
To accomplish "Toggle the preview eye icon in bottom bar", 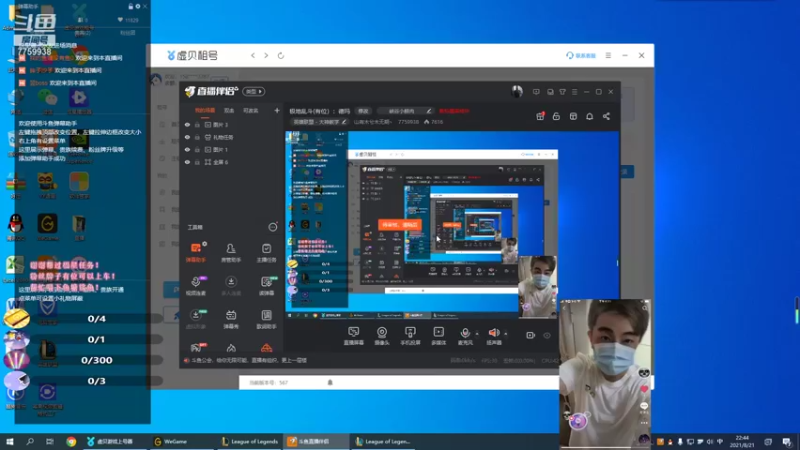I will (x=547, y=335).
